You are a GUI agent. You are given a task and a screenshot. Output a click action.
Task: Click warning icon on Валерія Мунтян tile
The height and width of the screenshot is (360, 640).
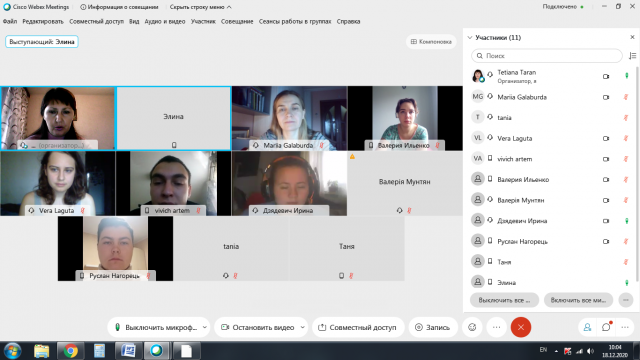coord(352,156)
